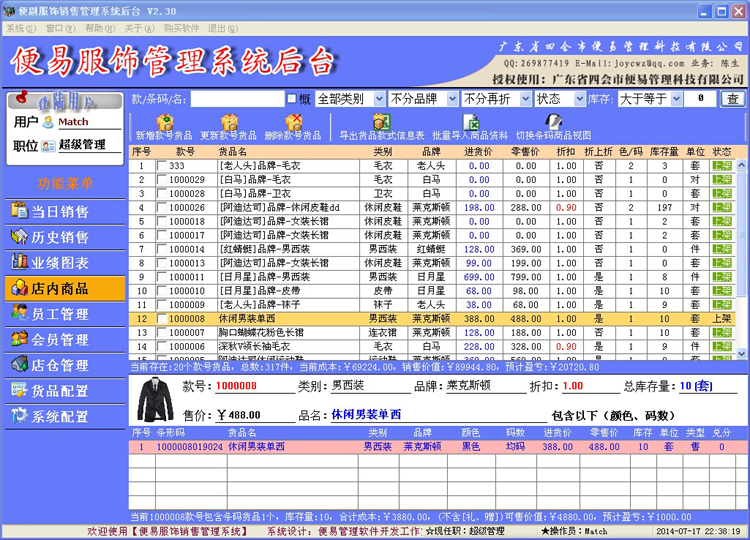Click the 总库存量 value 10 (套)
The image size is (750, 540).
click(x=696, y=386)
